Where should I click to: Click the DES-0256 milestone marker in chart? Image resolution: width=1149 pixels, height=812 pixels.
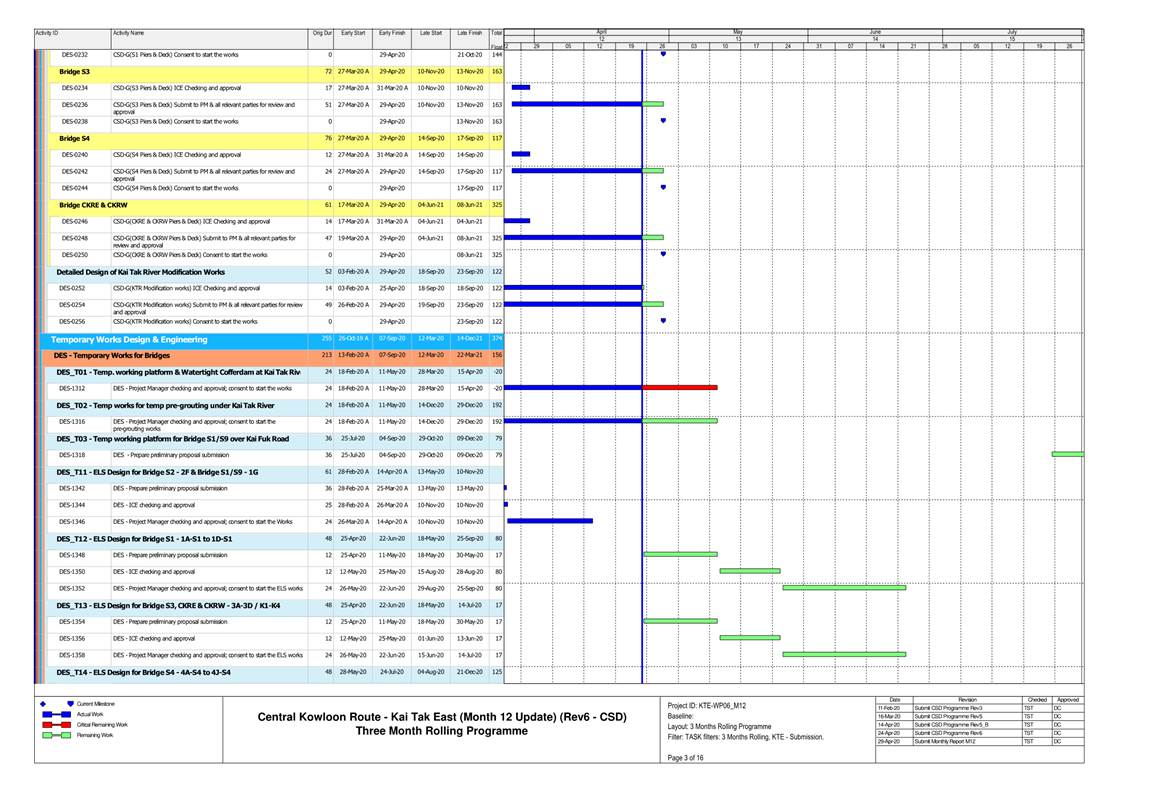tap(663, 322)
